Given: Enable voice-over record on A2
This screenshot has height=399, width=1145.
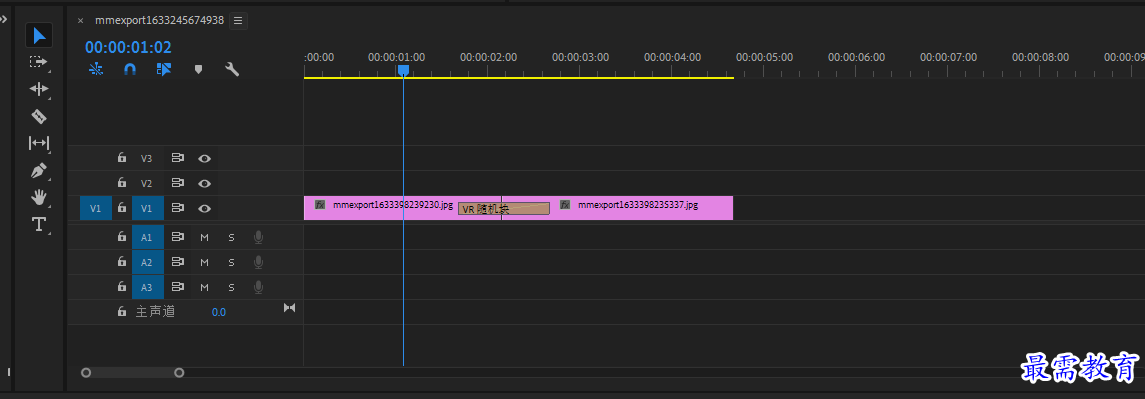Looking at the screenshot, I should click(258, 262).
